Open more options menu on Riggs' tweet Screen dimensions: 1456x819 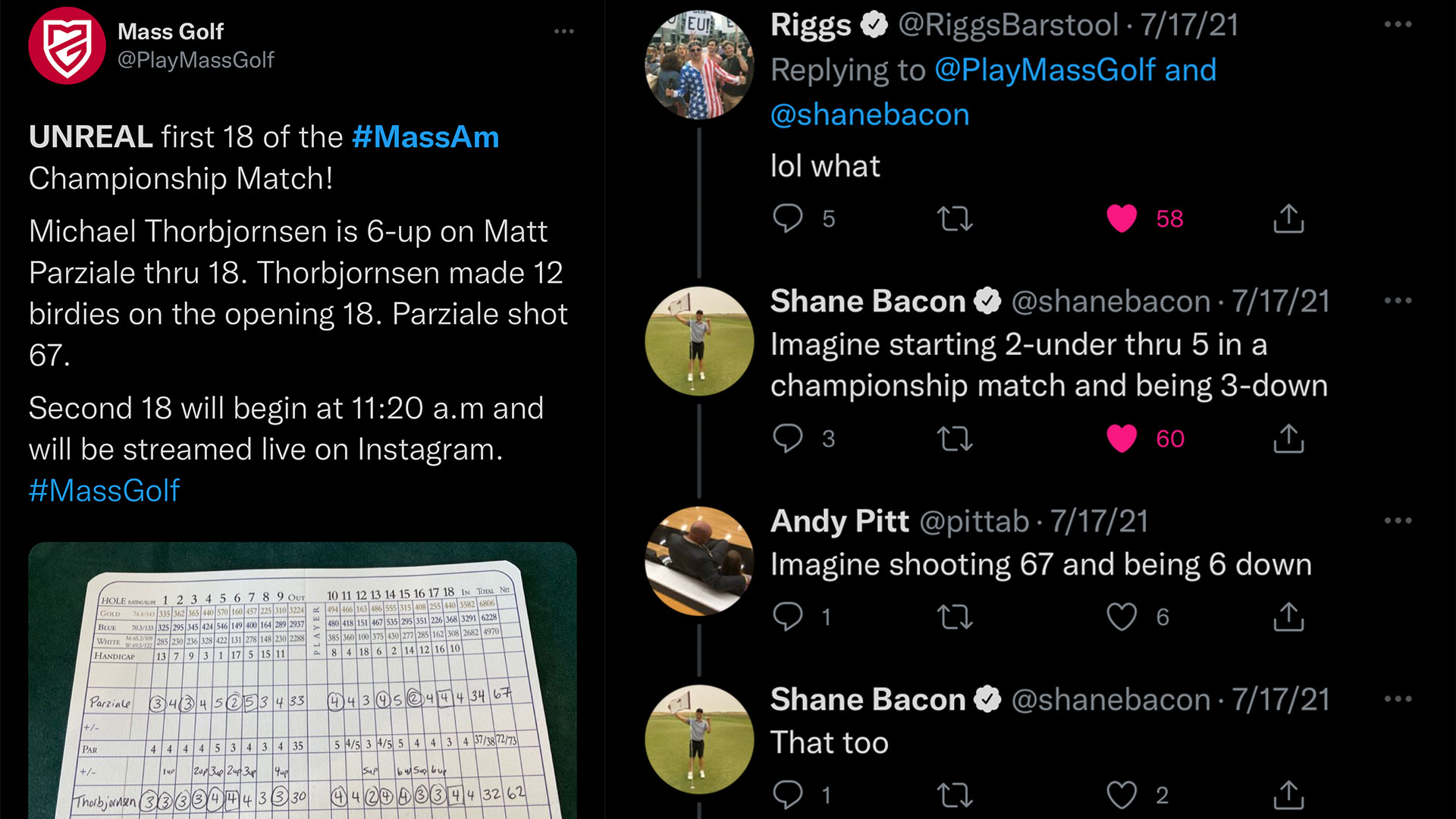tap(1398, 24)
